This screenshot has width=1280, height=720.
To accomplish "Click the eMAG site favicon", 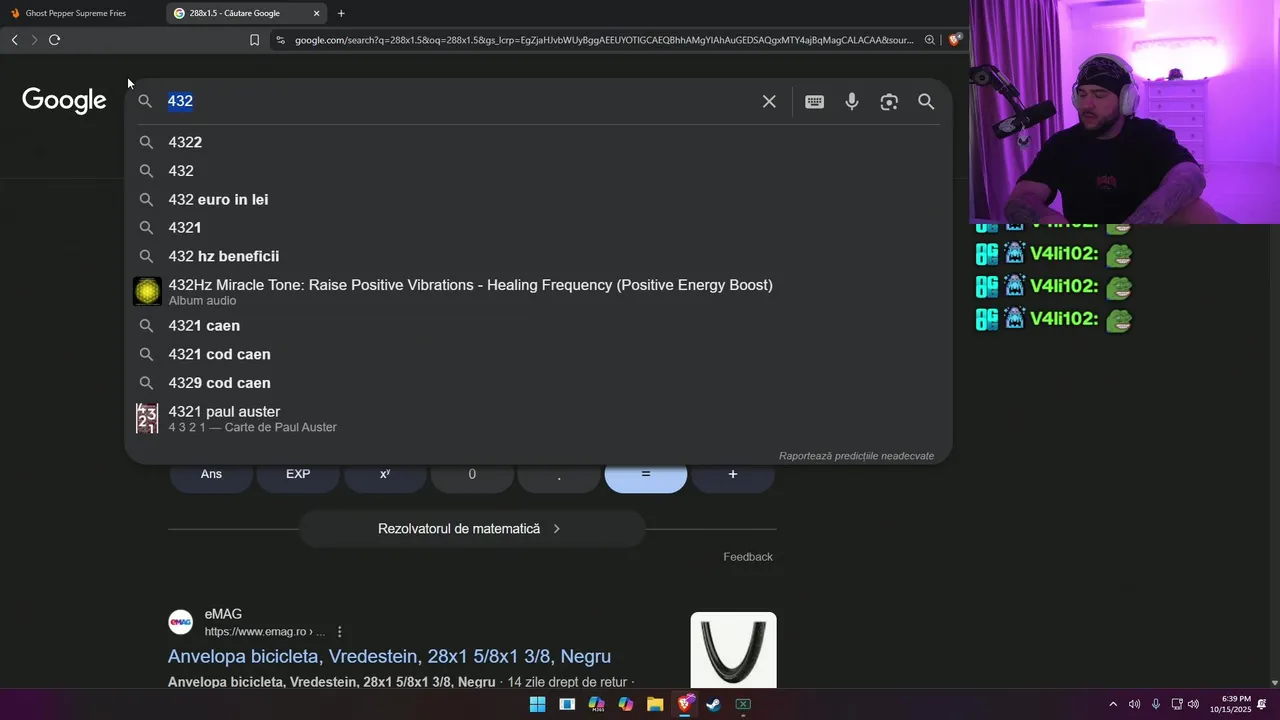I will click(180, 622).
